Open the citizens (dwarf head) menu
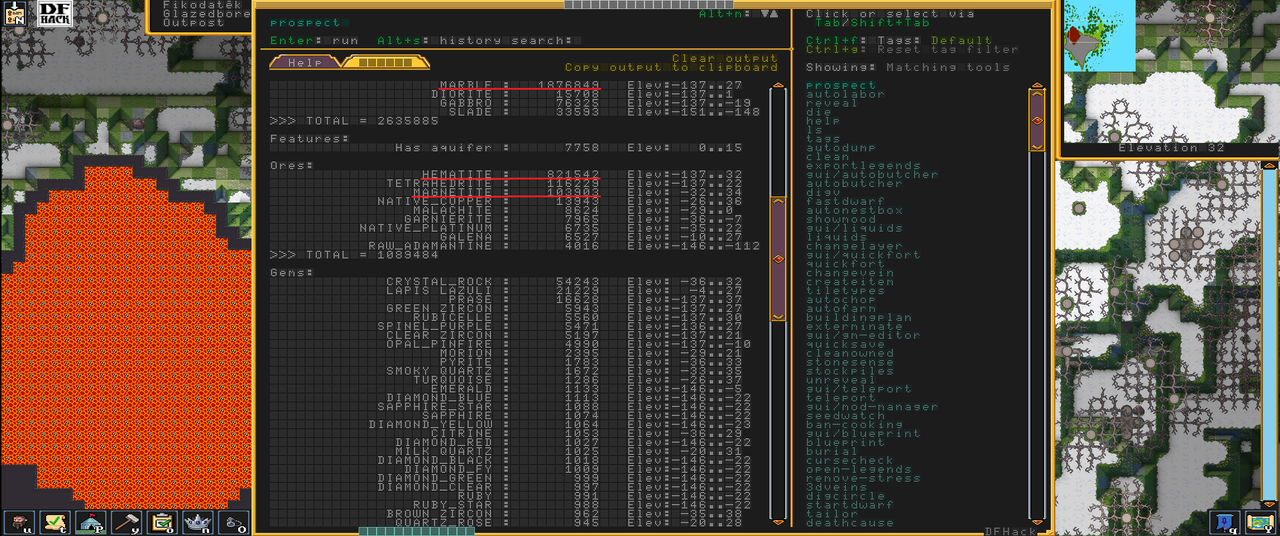 [19, 521]
